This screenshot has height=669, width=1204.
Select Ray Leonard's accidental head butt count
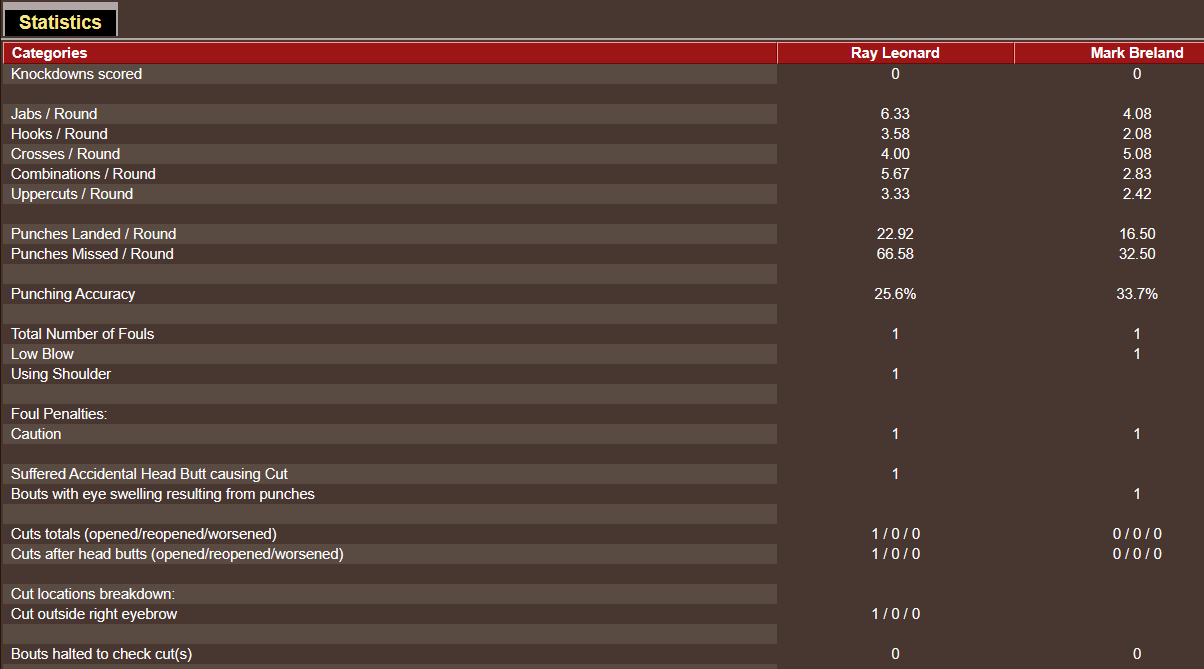point(895,474)
